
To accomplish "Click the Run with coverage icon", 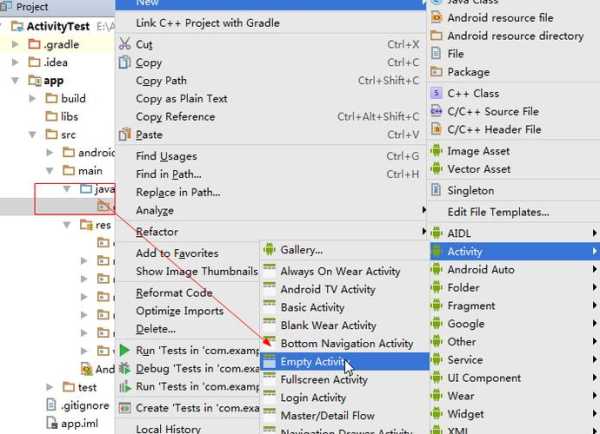I will coord(125,387).
